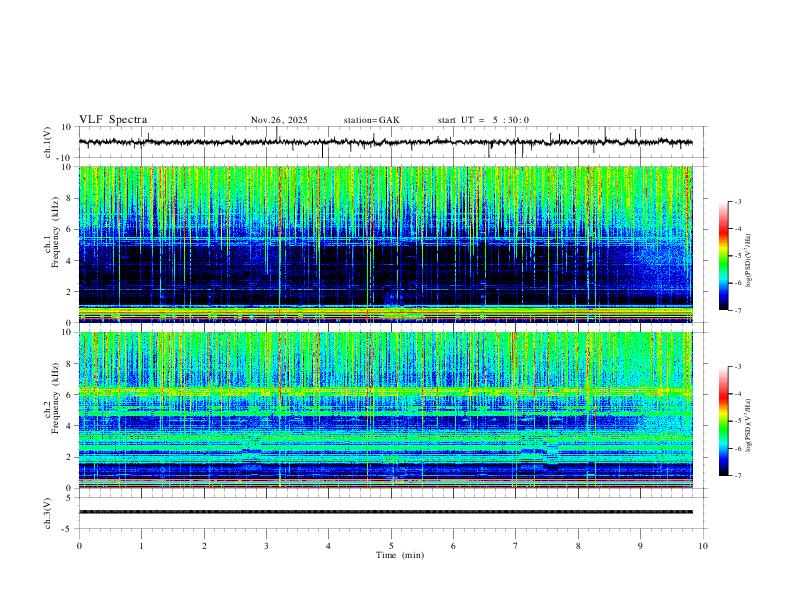The width and height of the screenshot is (792, 612).
Task: Click the ch.2 log(PSD) colorbar label
Action: pyautogui.click(x=749, y=425)
